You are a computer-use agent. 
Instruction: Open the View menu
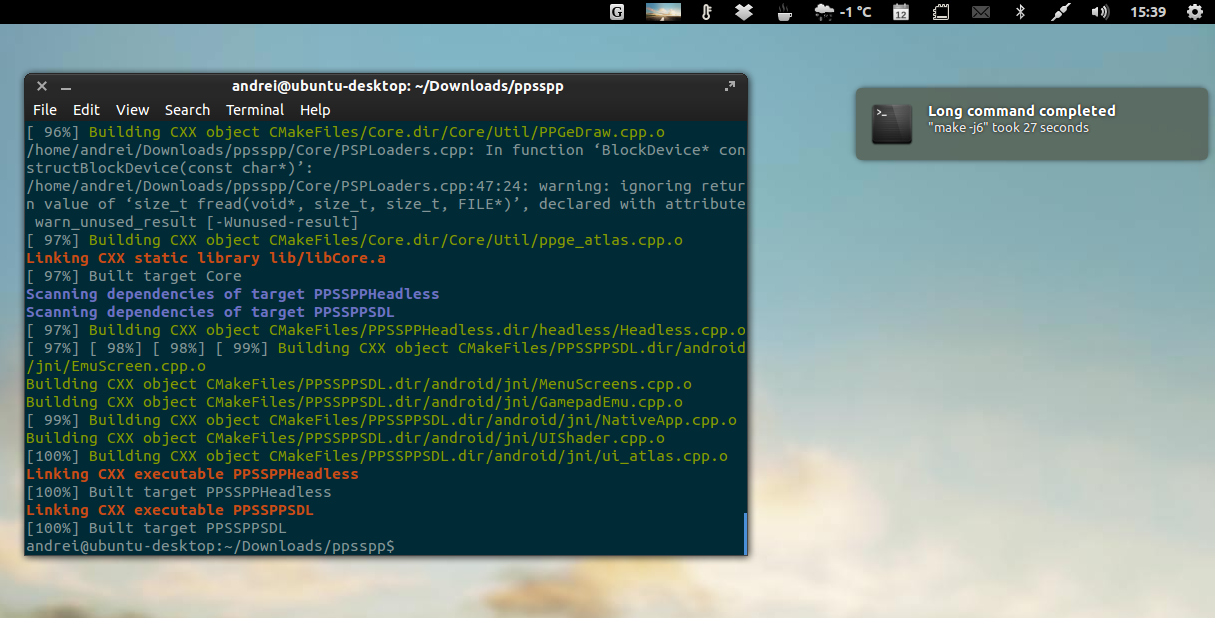tap(132, 110)
